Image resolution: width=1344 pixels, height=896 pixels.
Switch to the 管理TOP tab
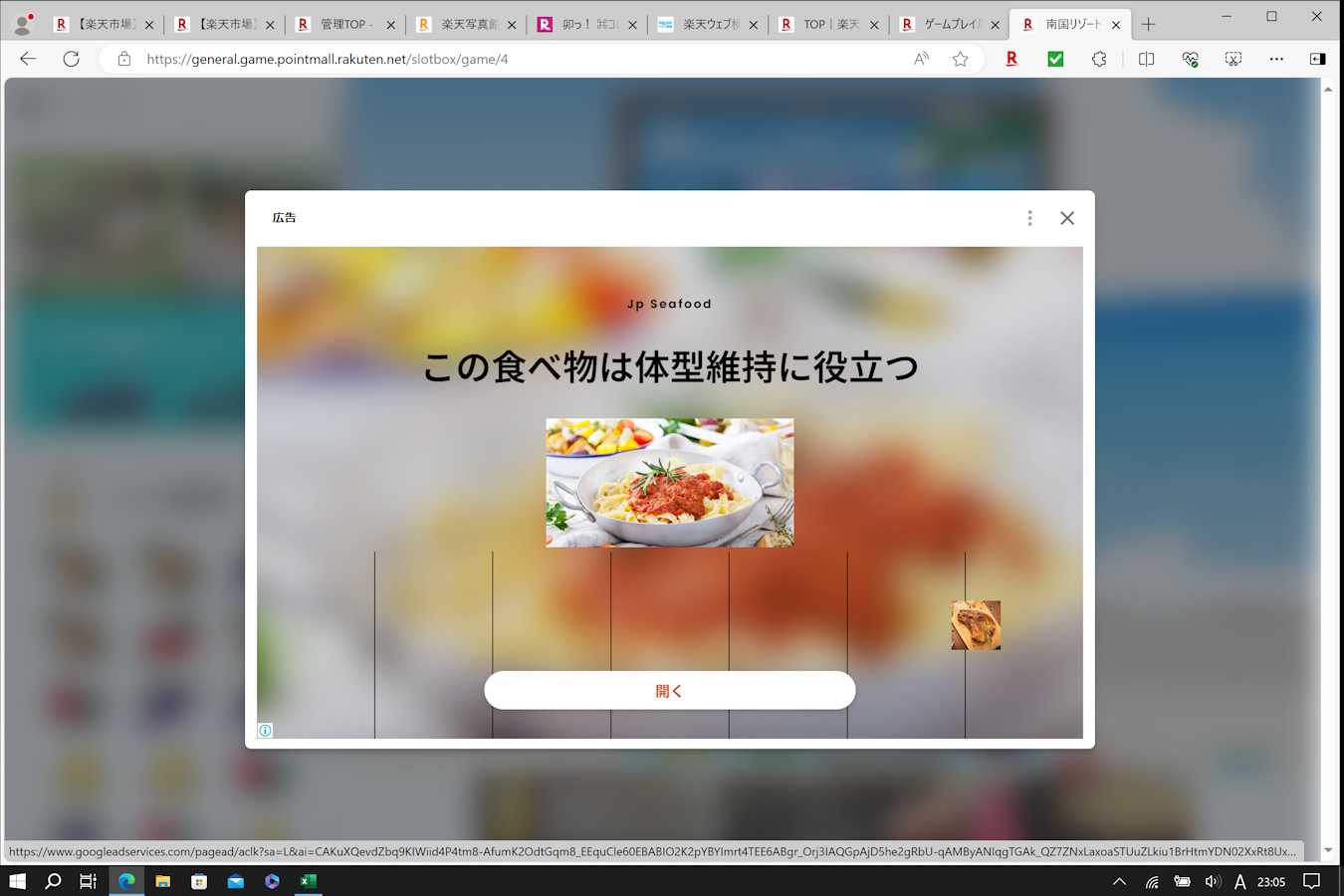click(x=343, y=24)
